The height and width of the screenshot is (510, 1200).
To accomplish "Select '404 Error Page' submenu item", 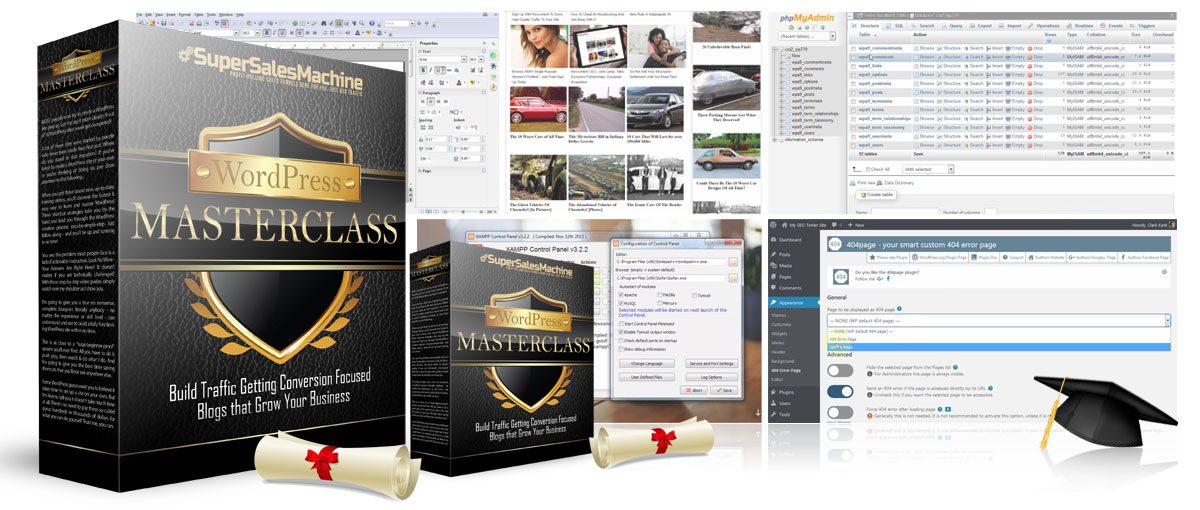I will (x=786, y=371).
